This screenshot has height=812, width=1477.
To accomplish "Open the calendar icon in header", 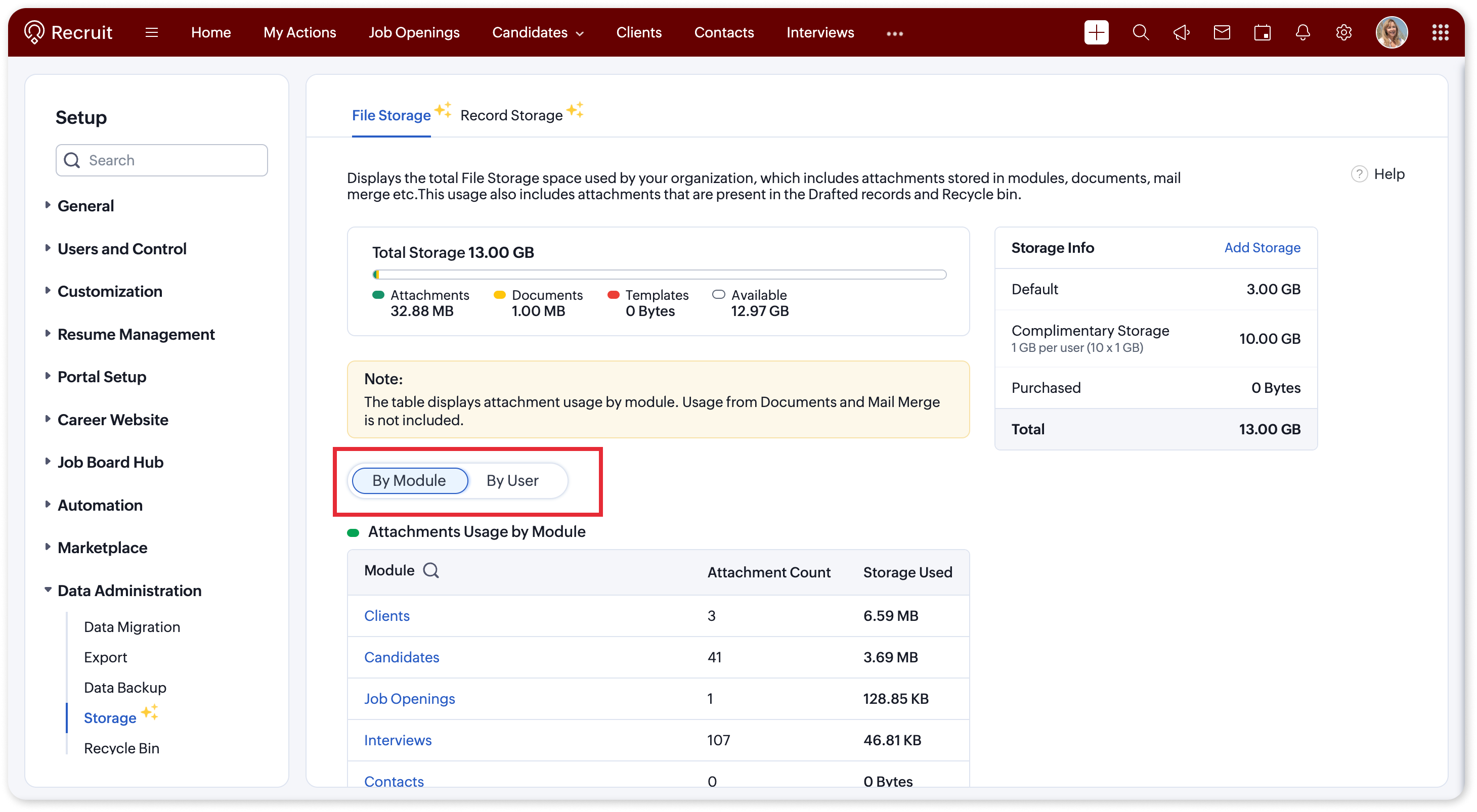I will point(1262,33).
